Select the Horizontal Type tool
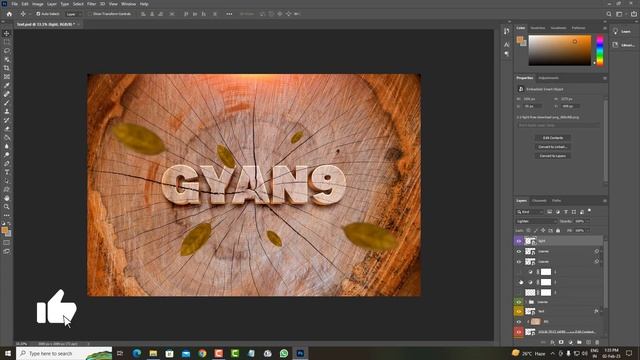Screen dimensions: 640x360 click(7, 172)
